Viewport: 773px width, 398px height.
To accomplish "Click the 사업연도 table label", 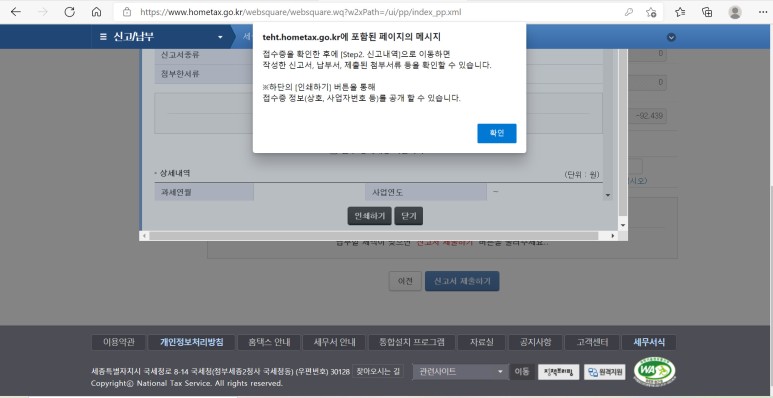I will [x=426, y=192].
